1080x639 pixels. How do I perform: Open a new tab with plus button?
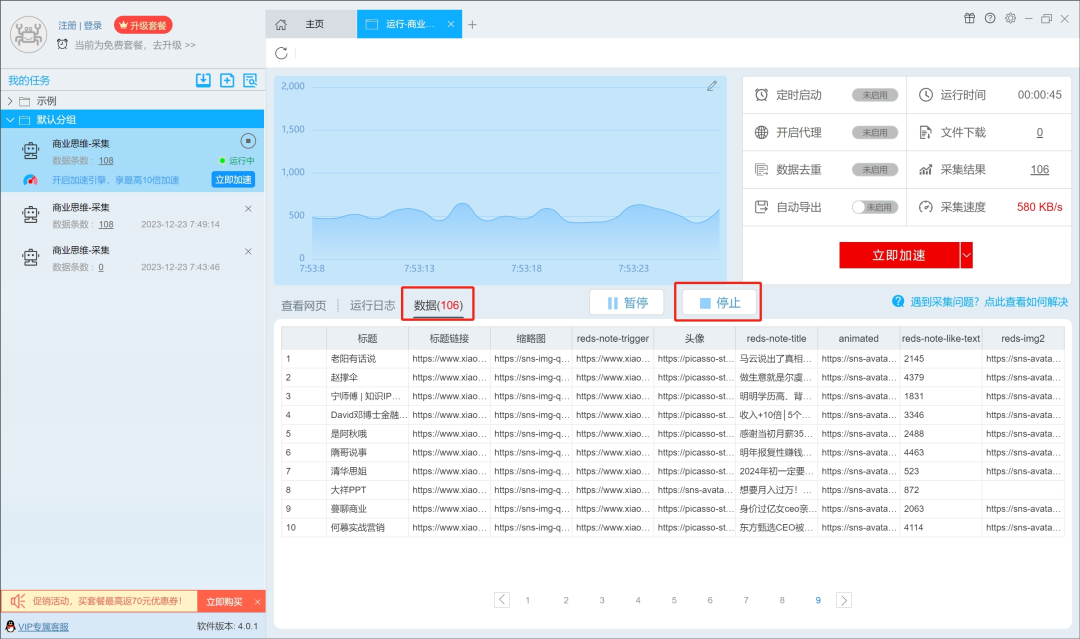coord(472,25)
